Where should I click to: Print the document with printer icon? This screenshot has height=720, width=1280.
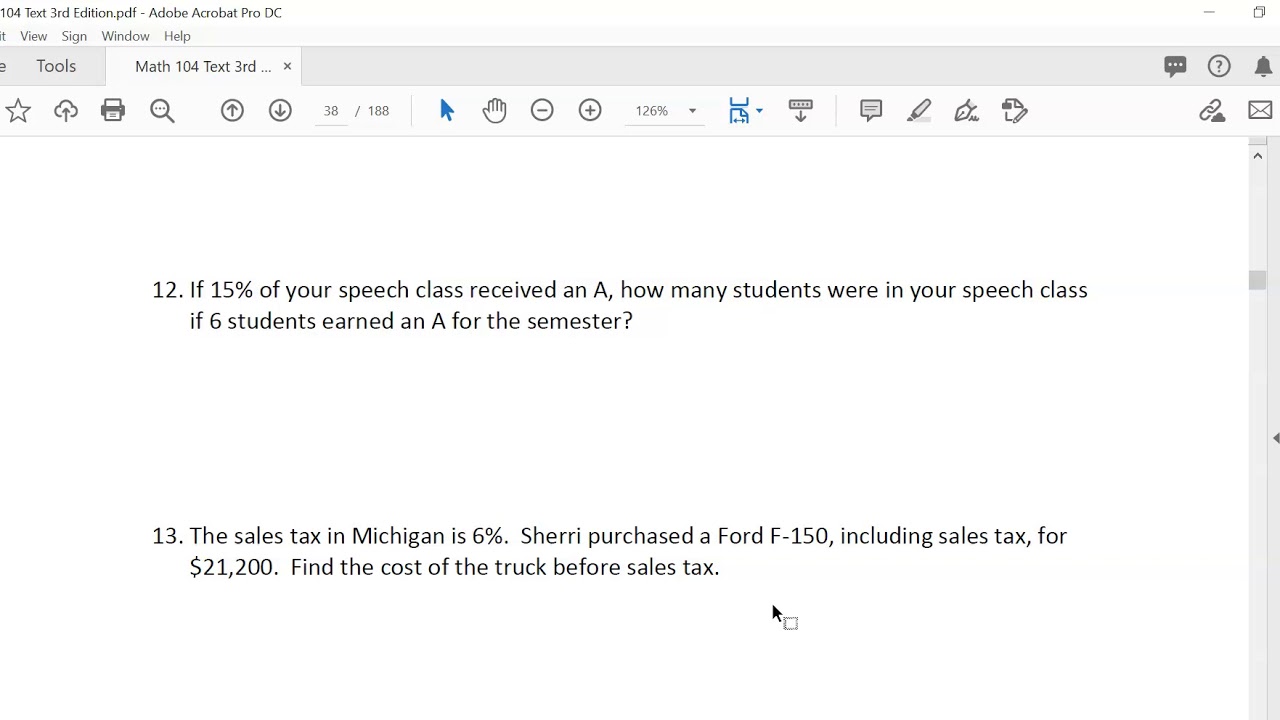tap(113, 111)
